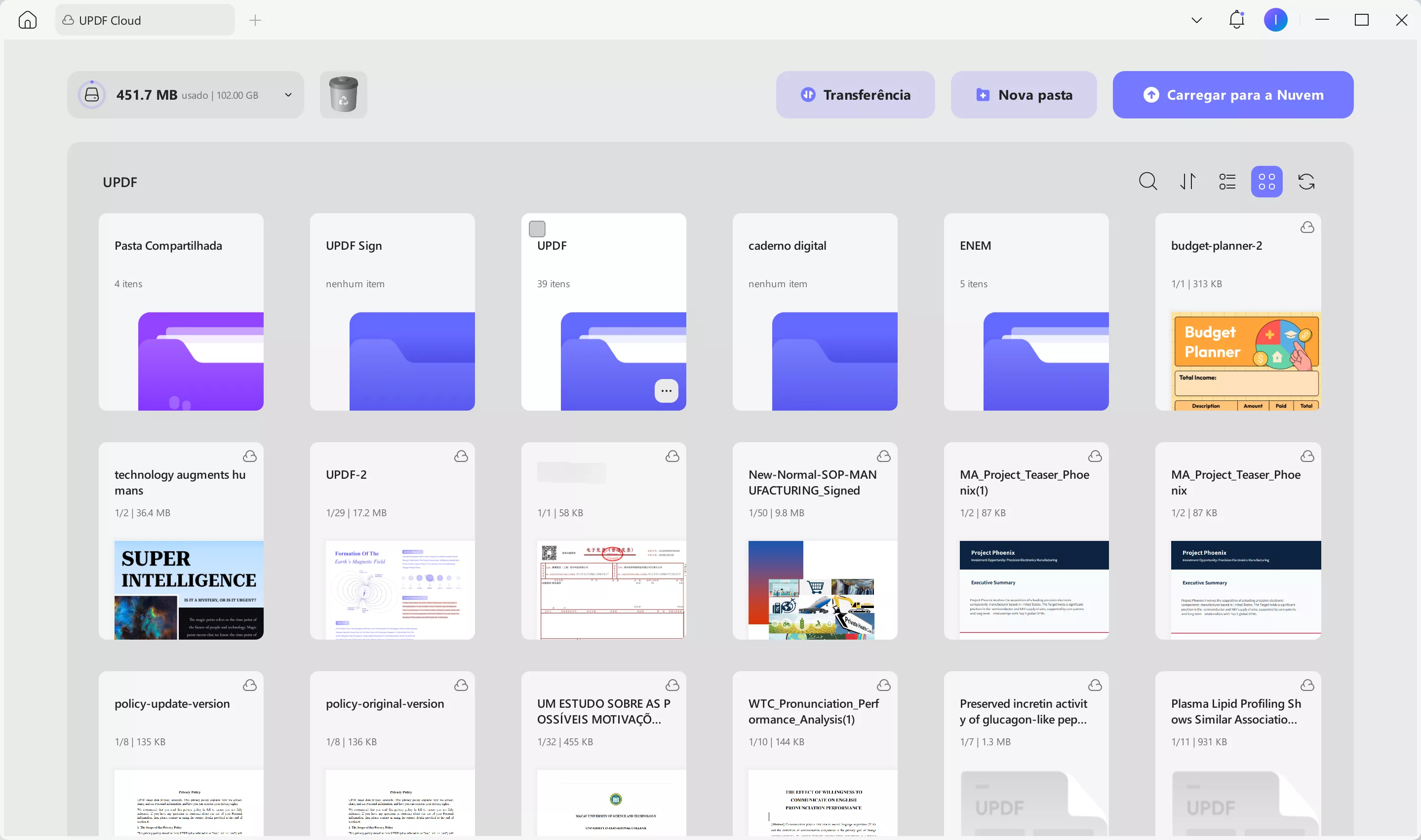Click the 39 itens count label
This screenshot has width=1421, height=840.
click(x=553, y=284)
